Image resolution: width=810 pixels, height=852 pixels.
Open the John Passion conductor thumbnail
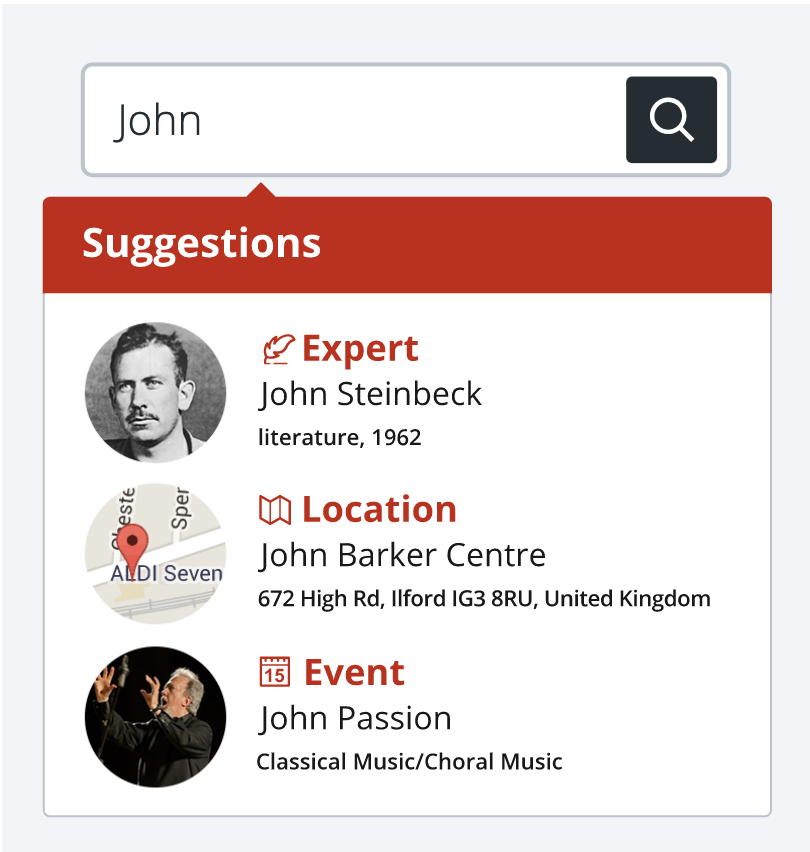tap(156, 717)
